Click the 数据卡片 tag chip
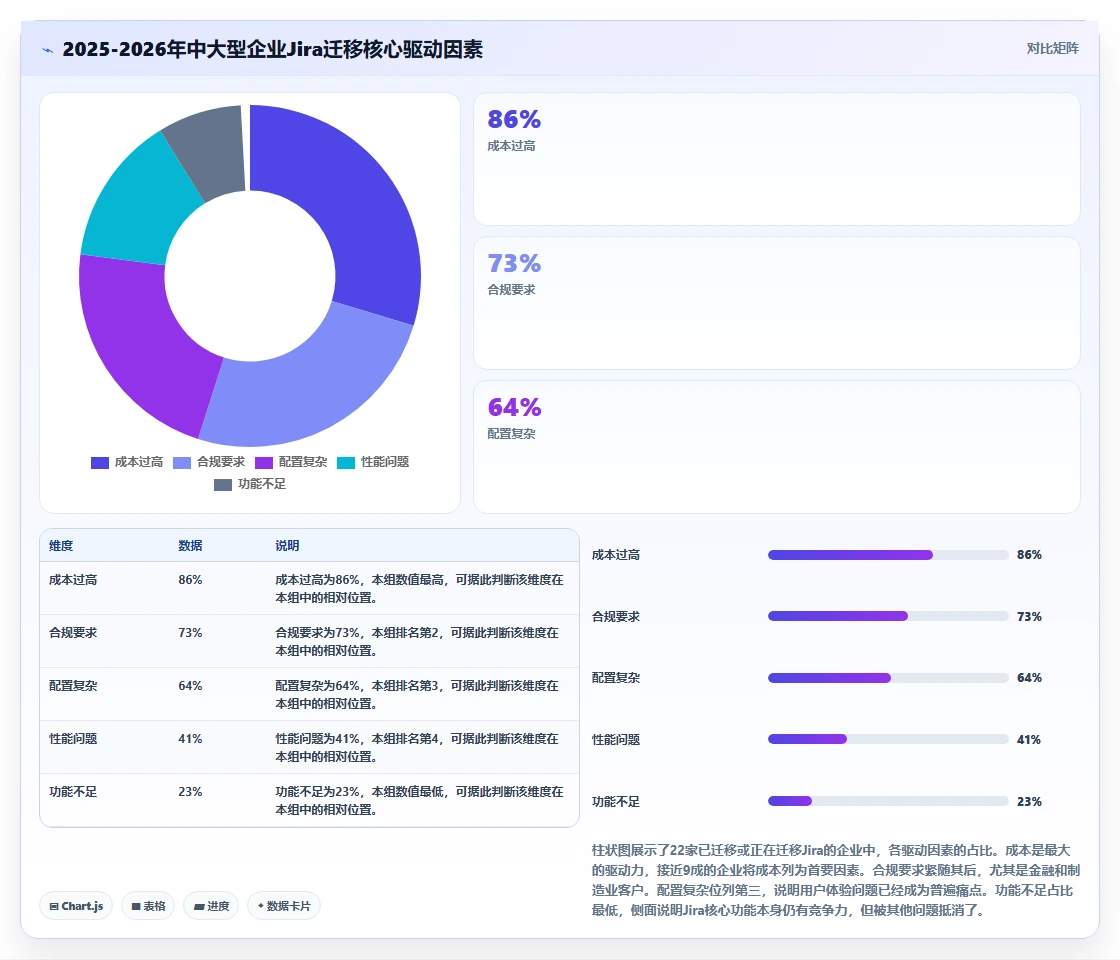The image size is (1120, 960). click(284, 906)
